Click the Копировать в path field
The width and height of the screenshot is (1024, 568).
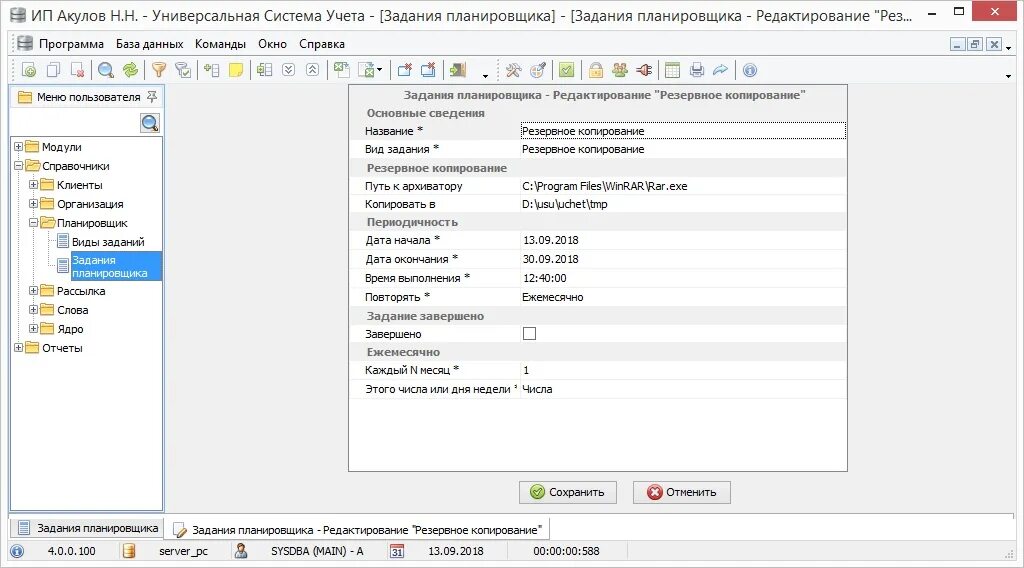point(683,204)
